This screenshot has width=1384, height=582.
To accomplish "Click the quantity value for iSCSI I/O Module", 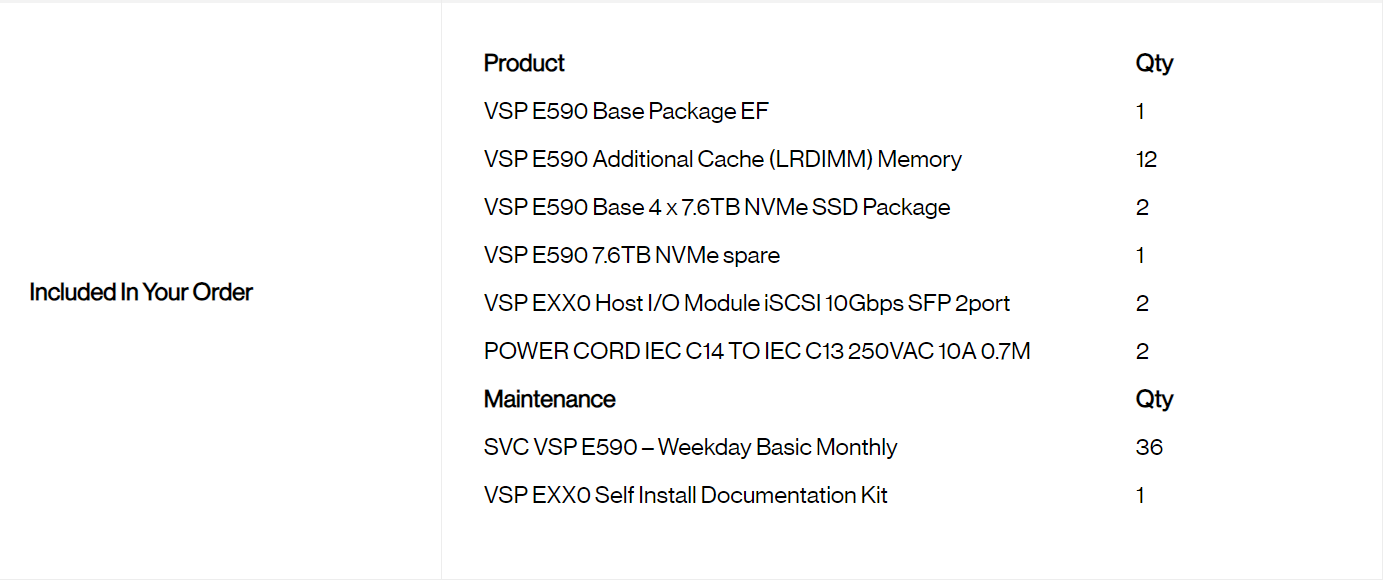I will [x=1142, y=303].
